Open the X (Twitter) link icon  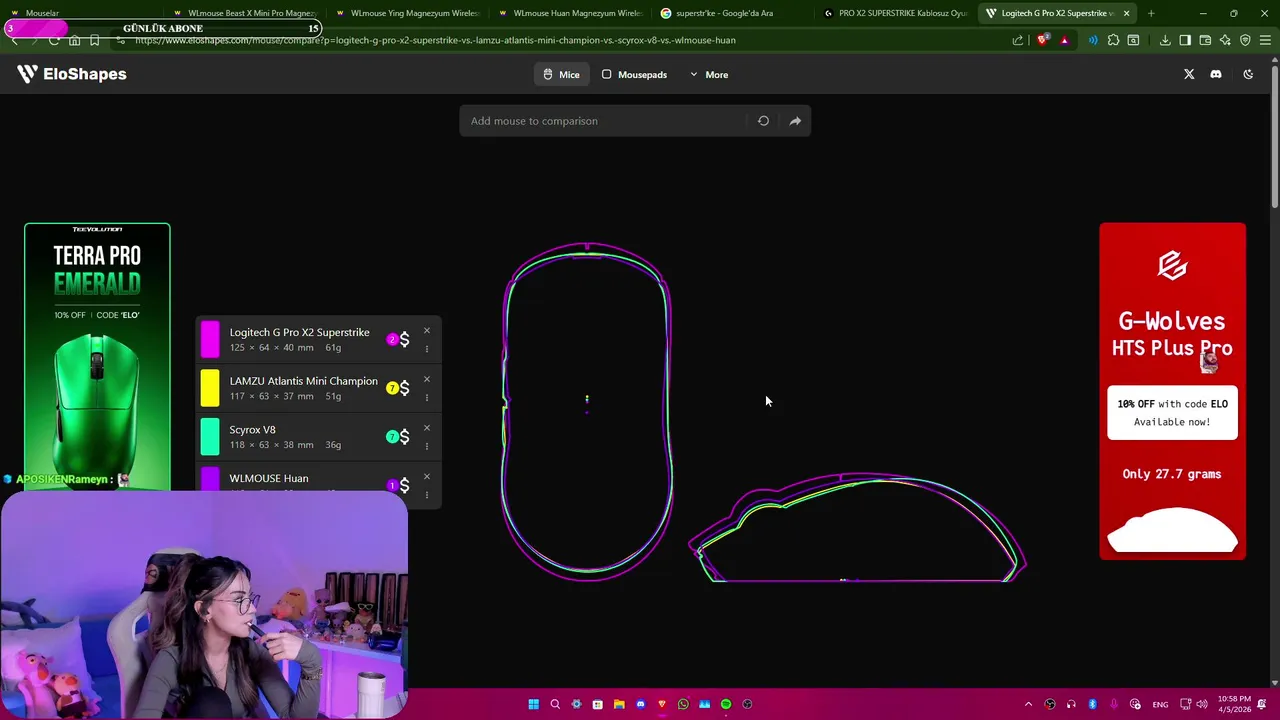1189,74
